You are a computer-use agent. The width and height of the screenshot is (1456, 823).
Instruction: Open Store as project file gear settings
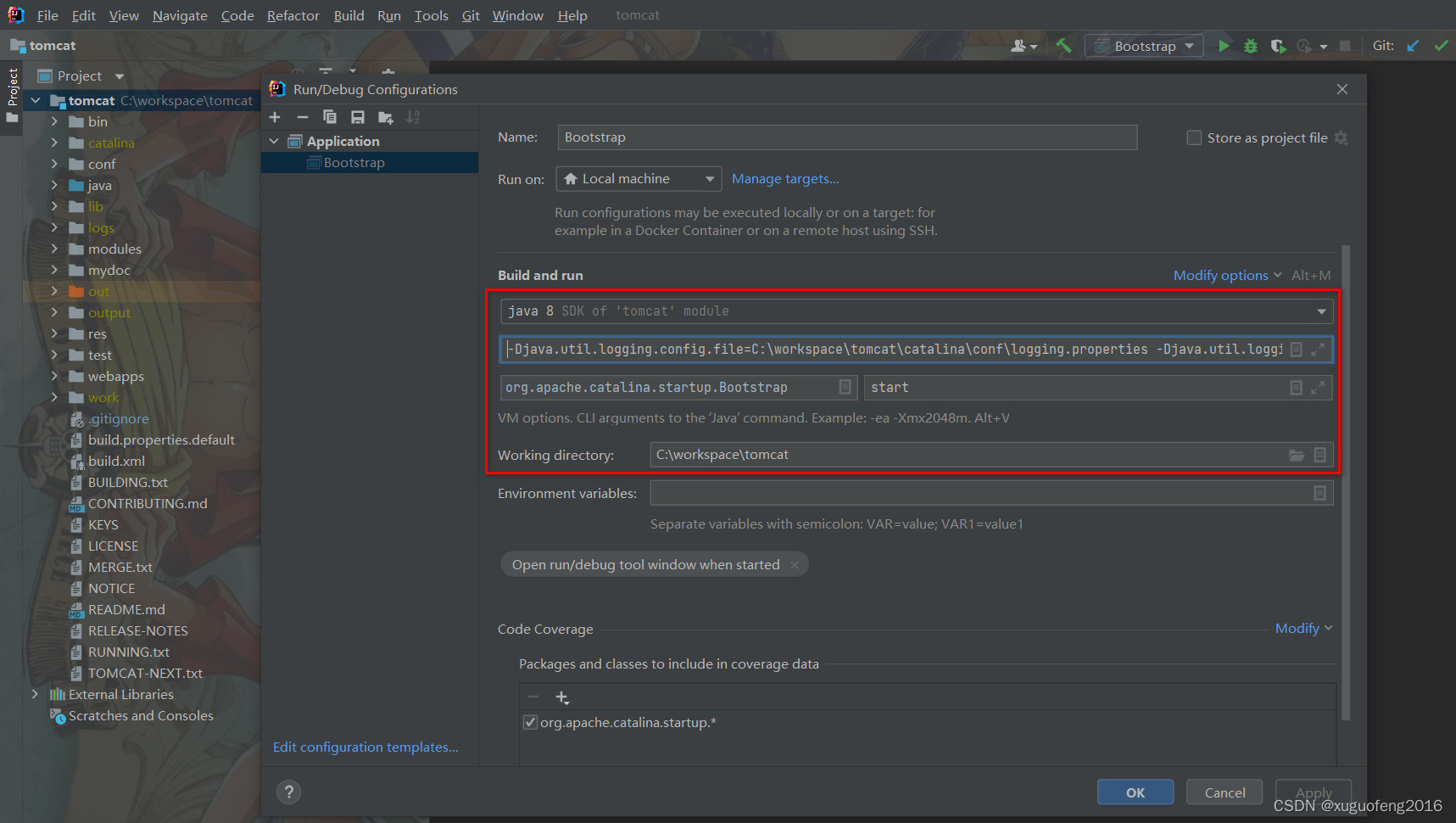point(1342,137)
